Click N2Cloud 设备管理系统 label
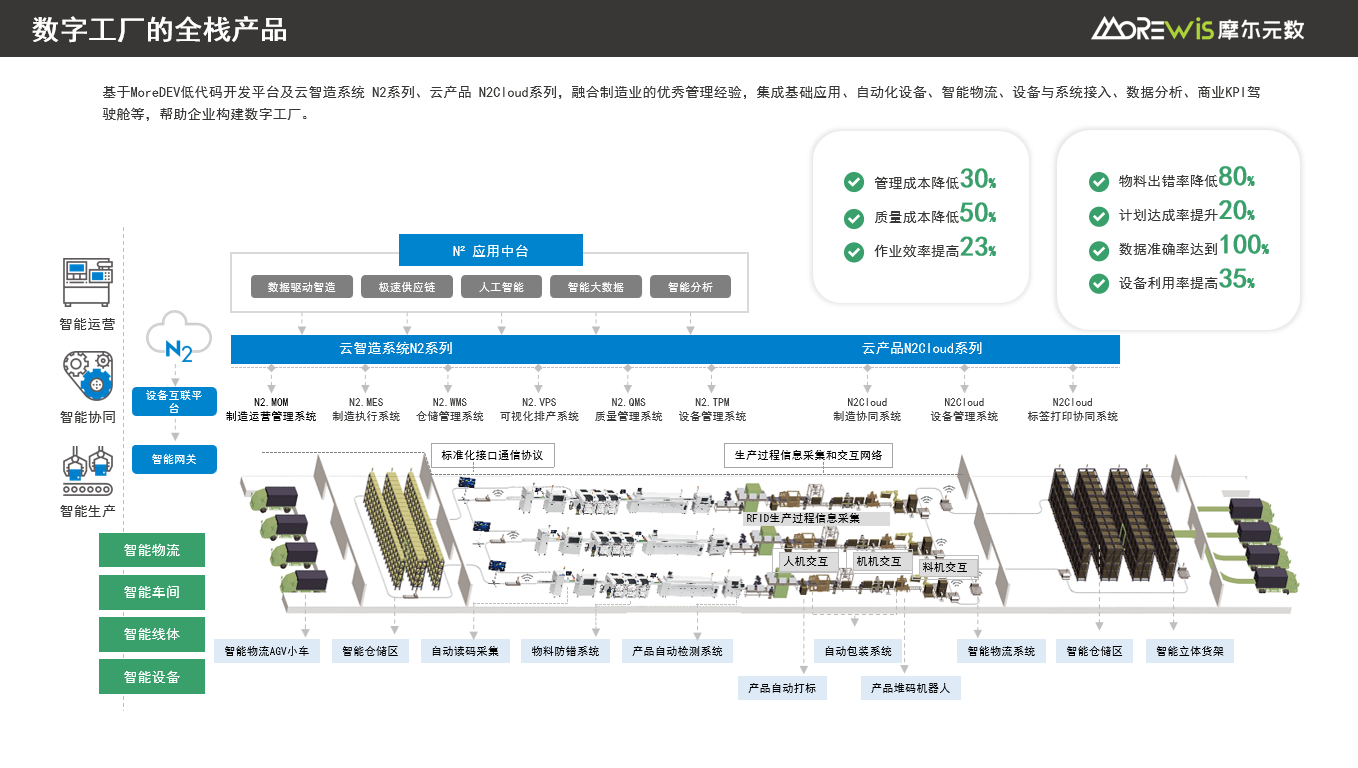 tap(964, 409)
